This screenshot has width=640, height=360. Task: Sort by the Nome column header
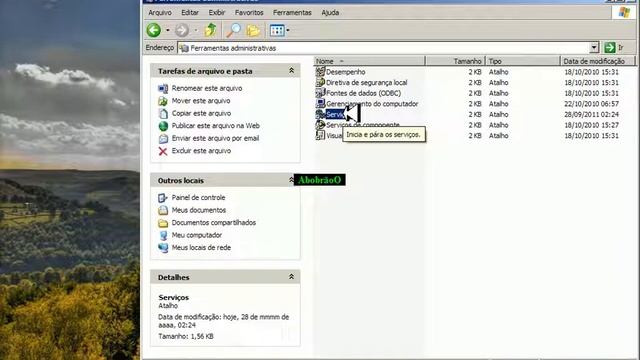[369, 61]
